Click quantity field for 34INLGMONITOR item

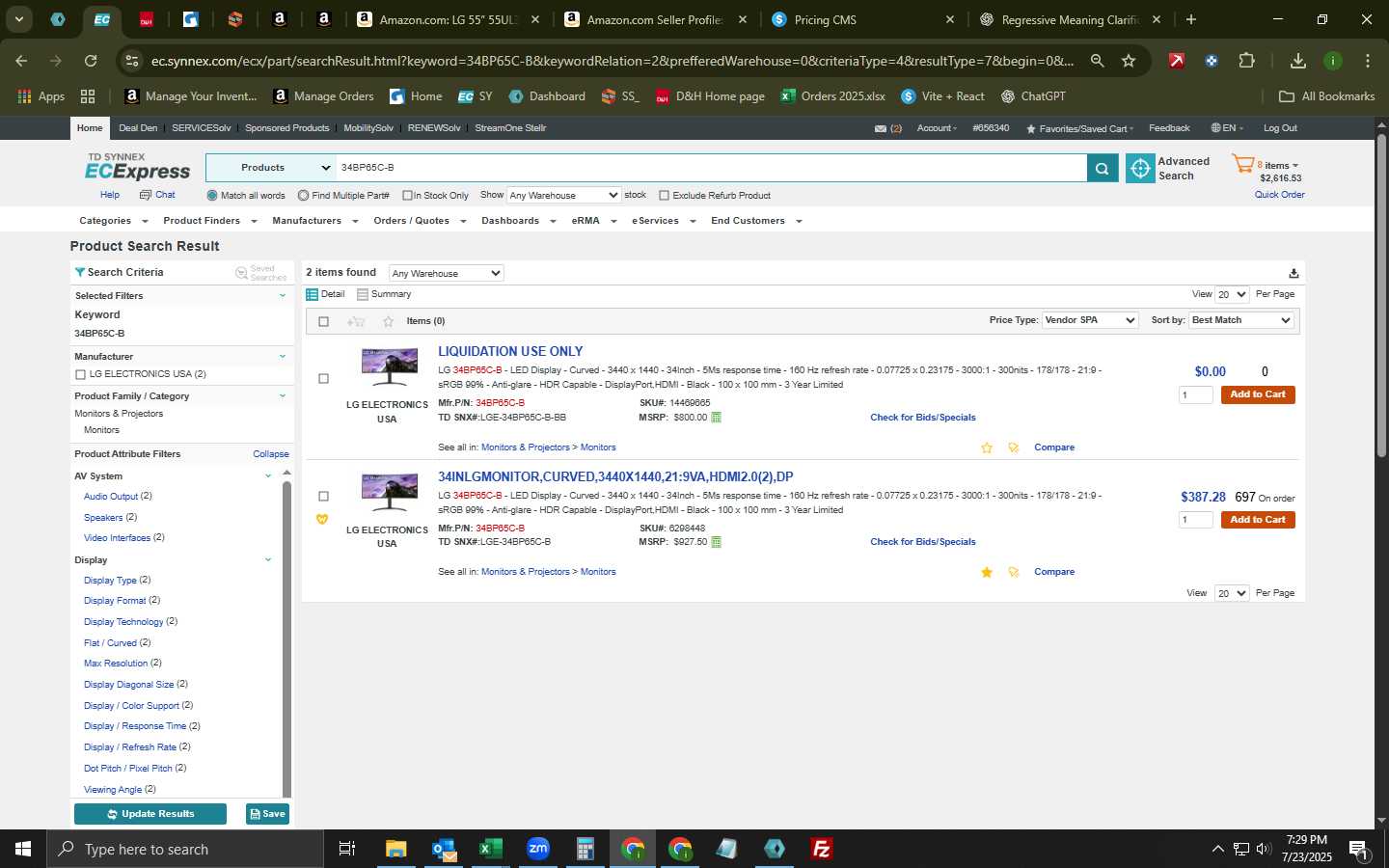1195,520
